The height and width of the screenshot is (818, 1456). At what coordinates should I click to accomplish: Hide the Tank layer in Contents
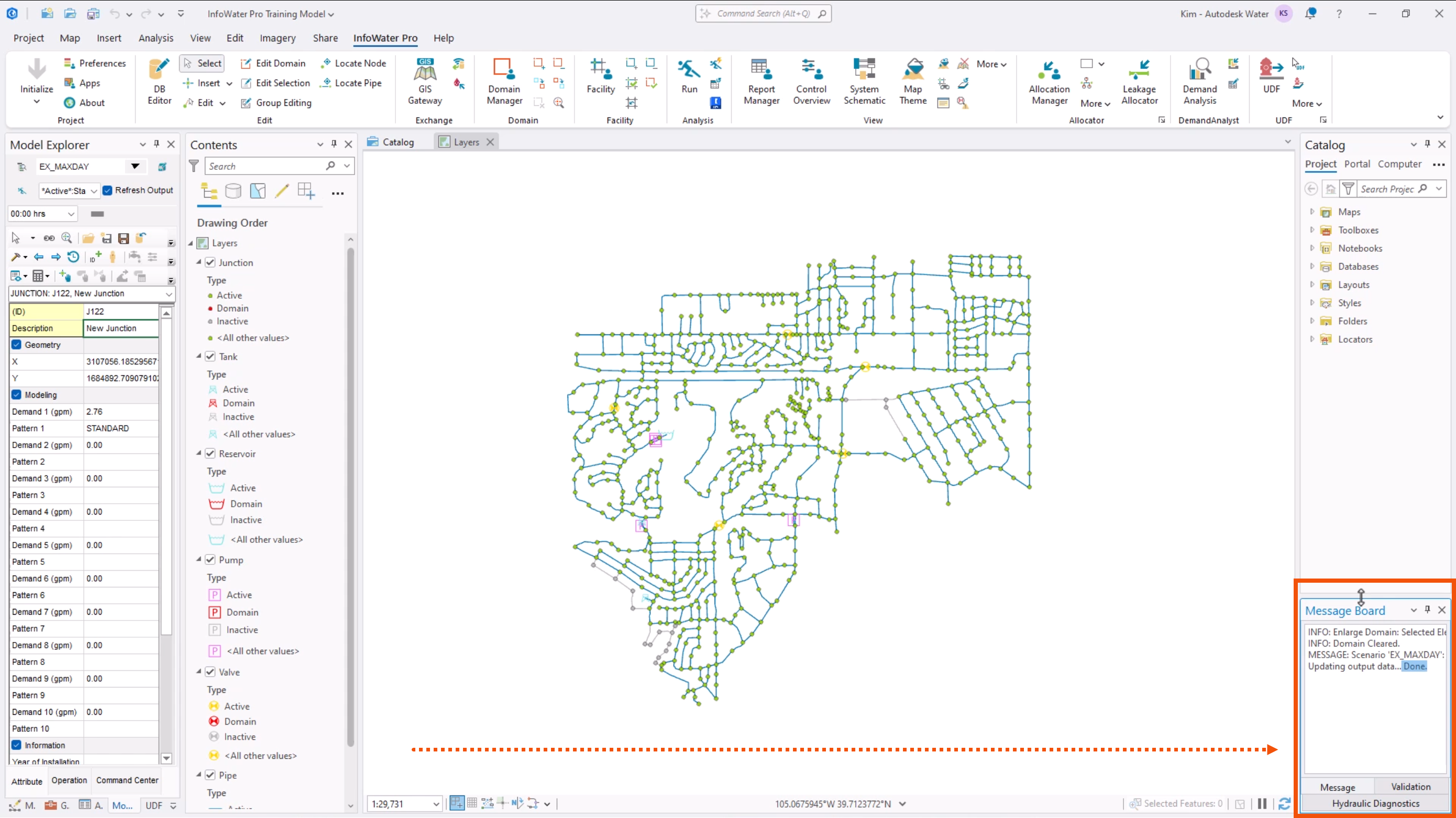(209, 356)
